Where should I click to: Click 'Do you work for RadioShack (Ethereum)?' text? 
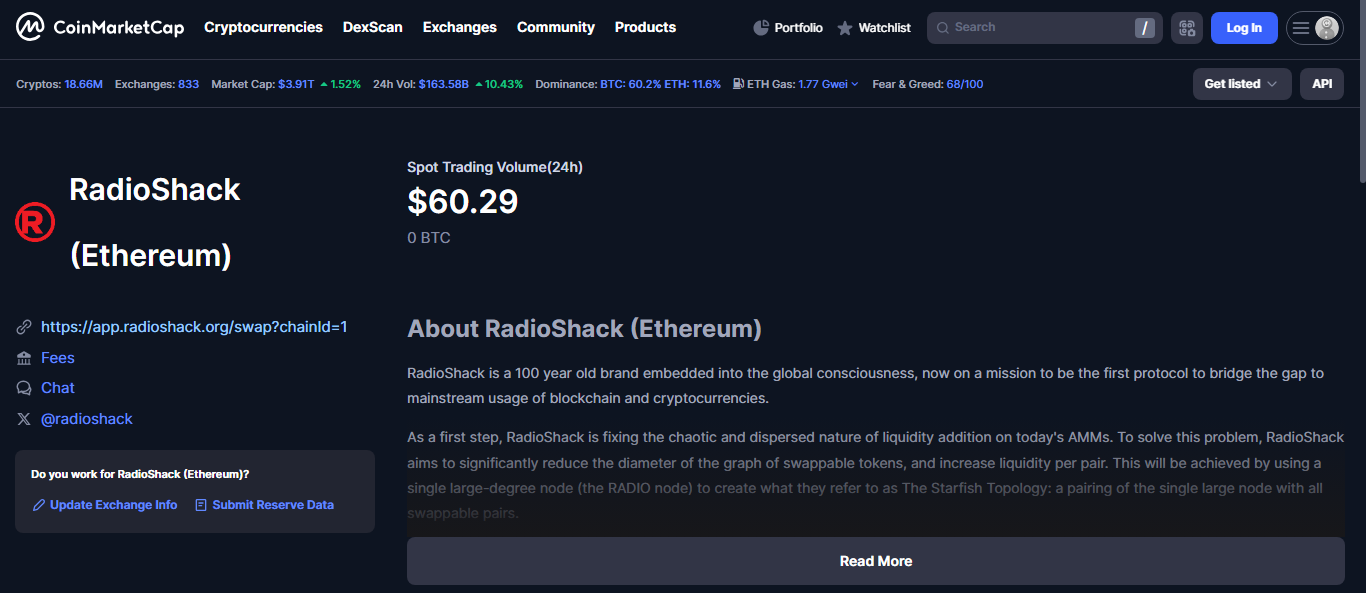[x=140, y=474]
